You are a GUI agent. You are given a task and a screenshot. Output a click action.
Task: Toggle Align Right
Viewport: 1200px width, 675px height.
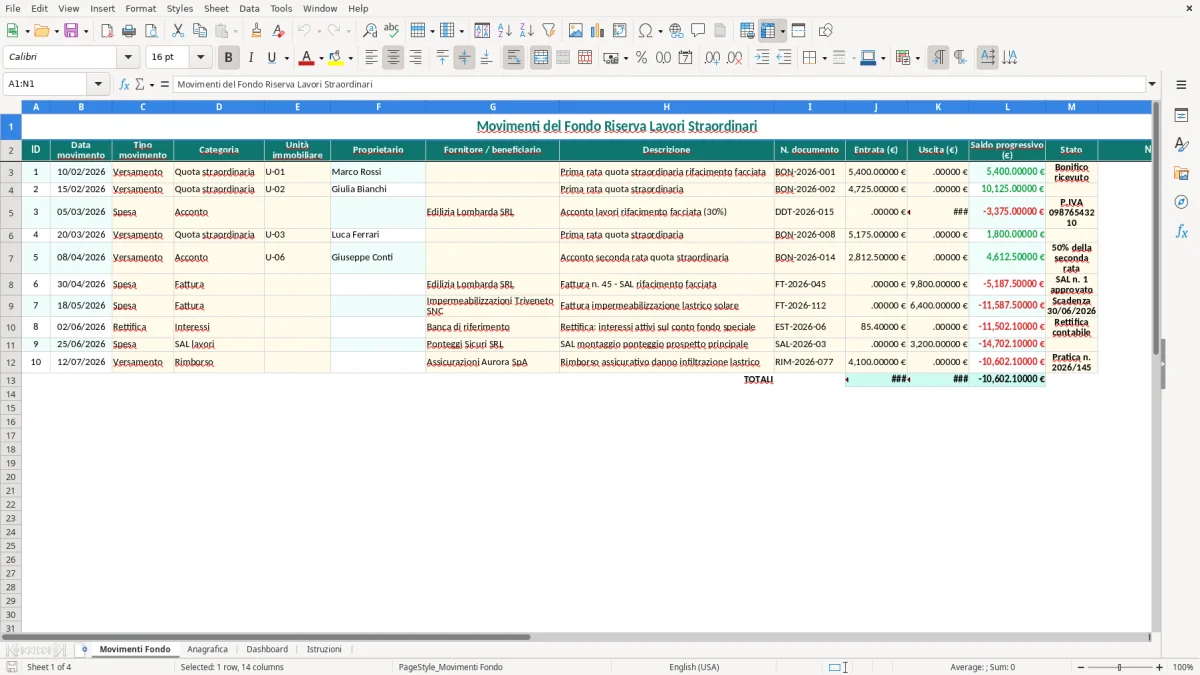(x=415, y=58)
